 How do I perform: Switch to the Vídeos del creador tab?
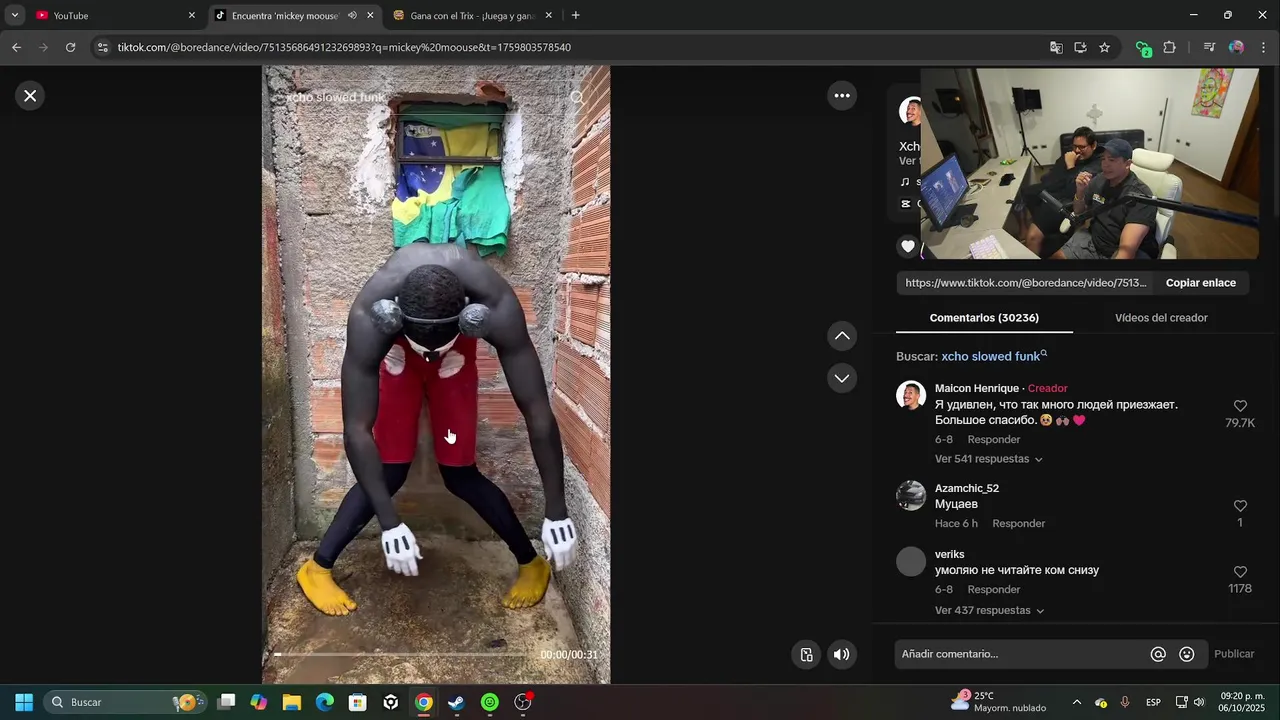click(1161, 318)
